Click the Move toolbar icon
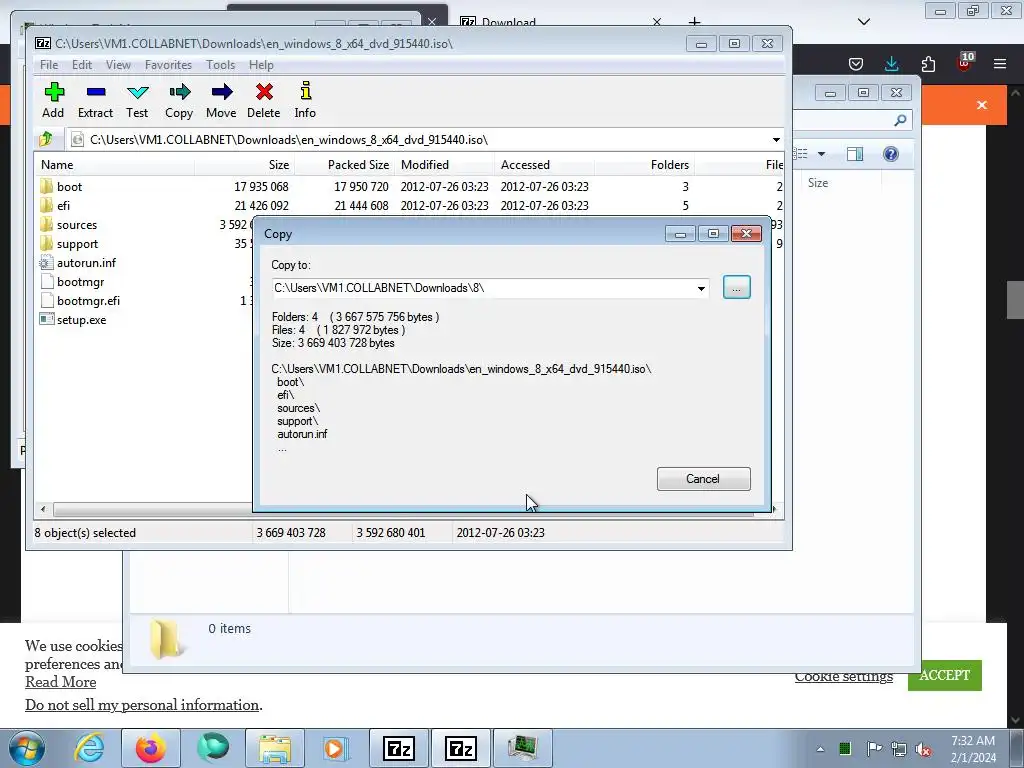Screen dimensions: 1024x768 click(x=221, y=92)
